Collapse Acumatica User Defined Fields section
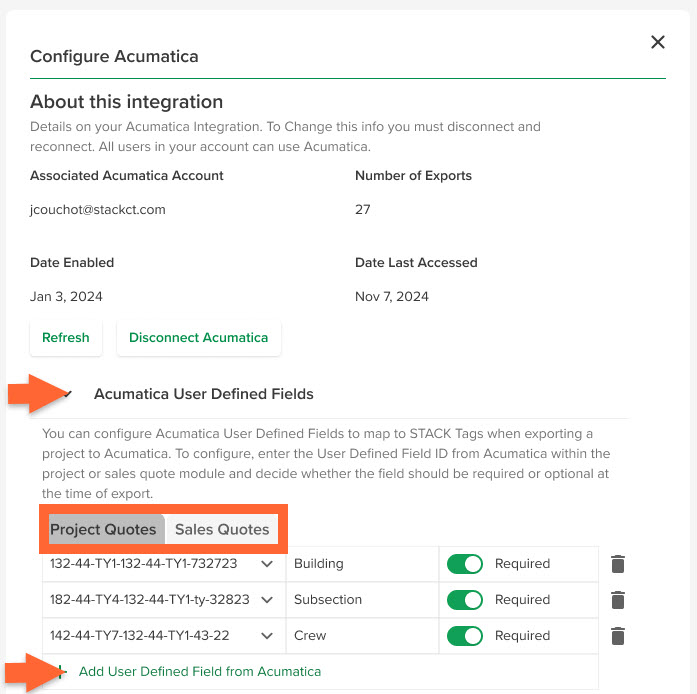Image resolution: width=697 pixels, height=694 pixels. click(68, 394)
